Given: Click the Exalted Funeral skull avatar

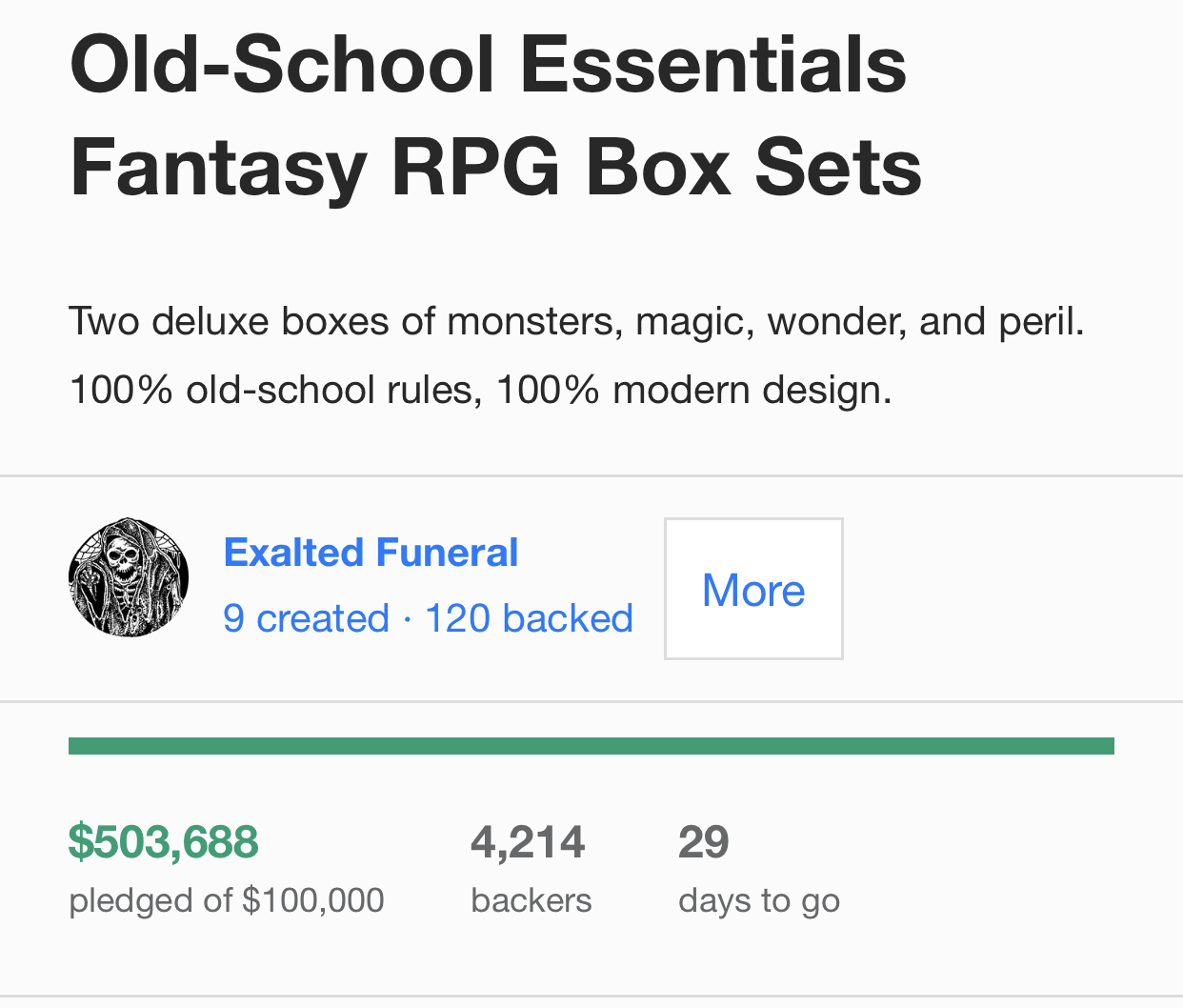Looking at the screenshot, I should (129, 577).
